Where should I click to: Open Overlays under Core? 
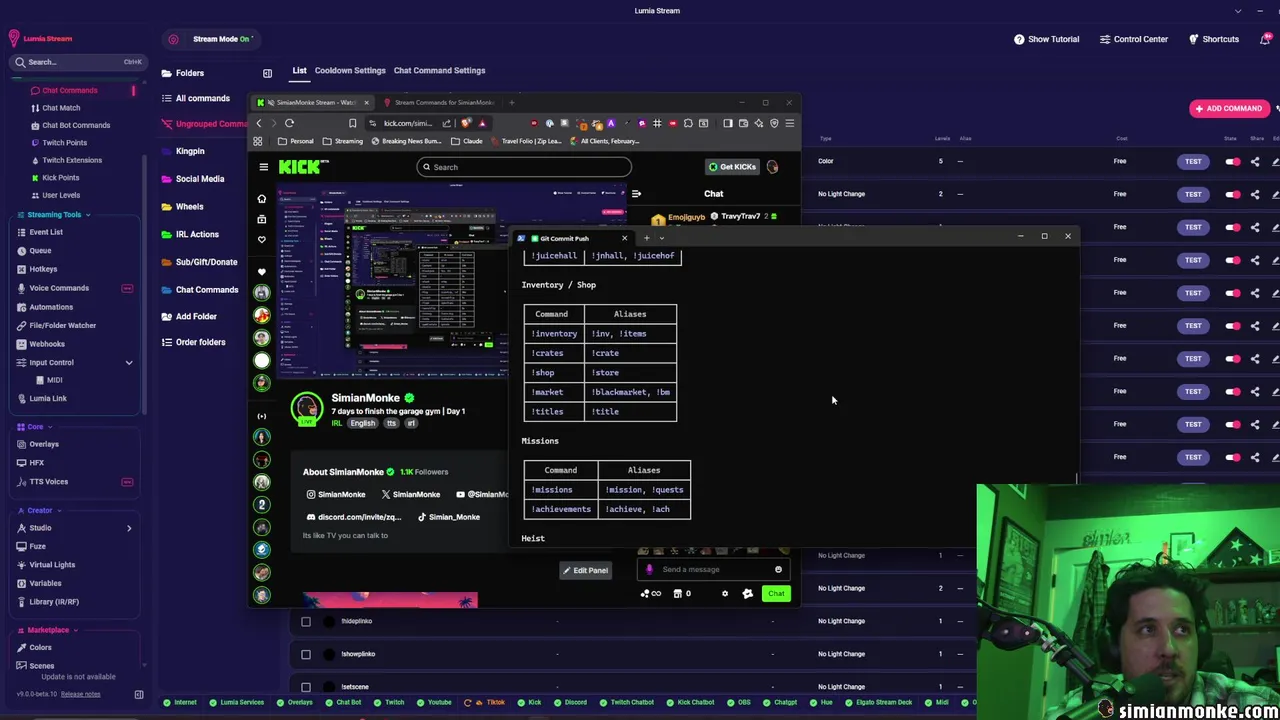coord(44,444)
